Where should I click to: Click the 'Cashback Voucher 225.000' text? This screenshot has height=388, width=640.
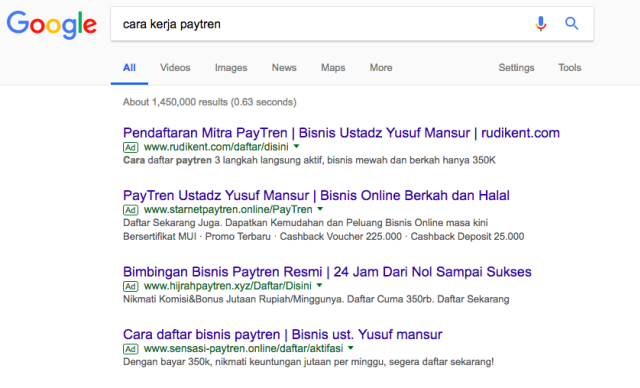[340, 237]
